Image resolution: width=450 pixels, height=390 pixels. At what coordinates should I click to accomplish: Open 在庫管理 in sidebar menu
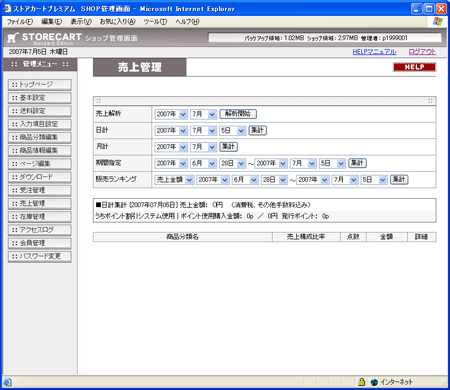(40, 217)
